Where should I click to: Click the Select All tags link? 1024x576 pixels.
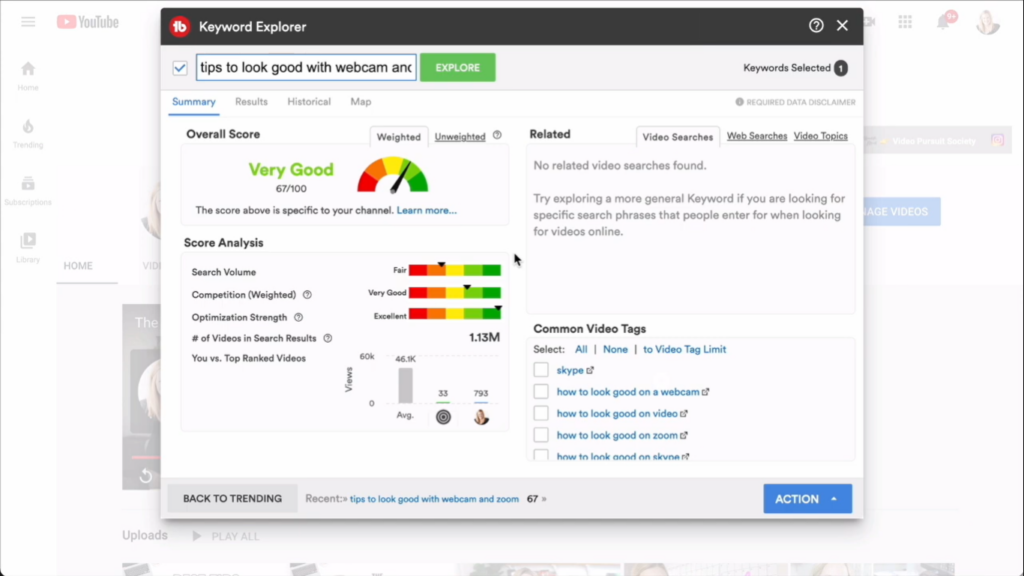pyautogui.click(x=581, y=349)
